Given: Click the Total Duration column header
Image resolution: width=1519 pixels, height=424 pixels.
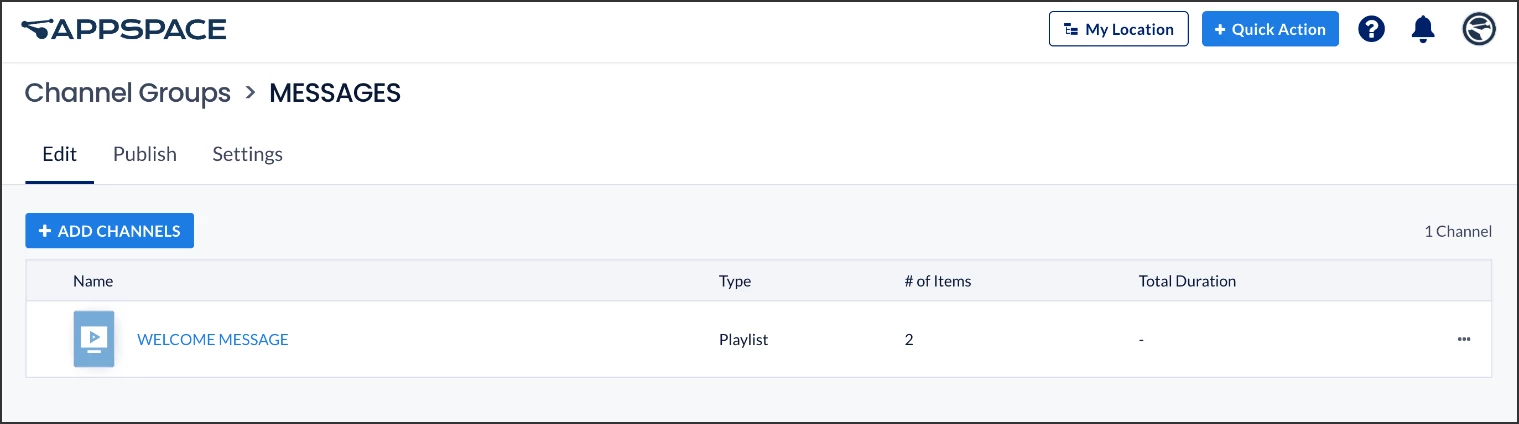Looking at the screenshot, I should (1187, 281).
